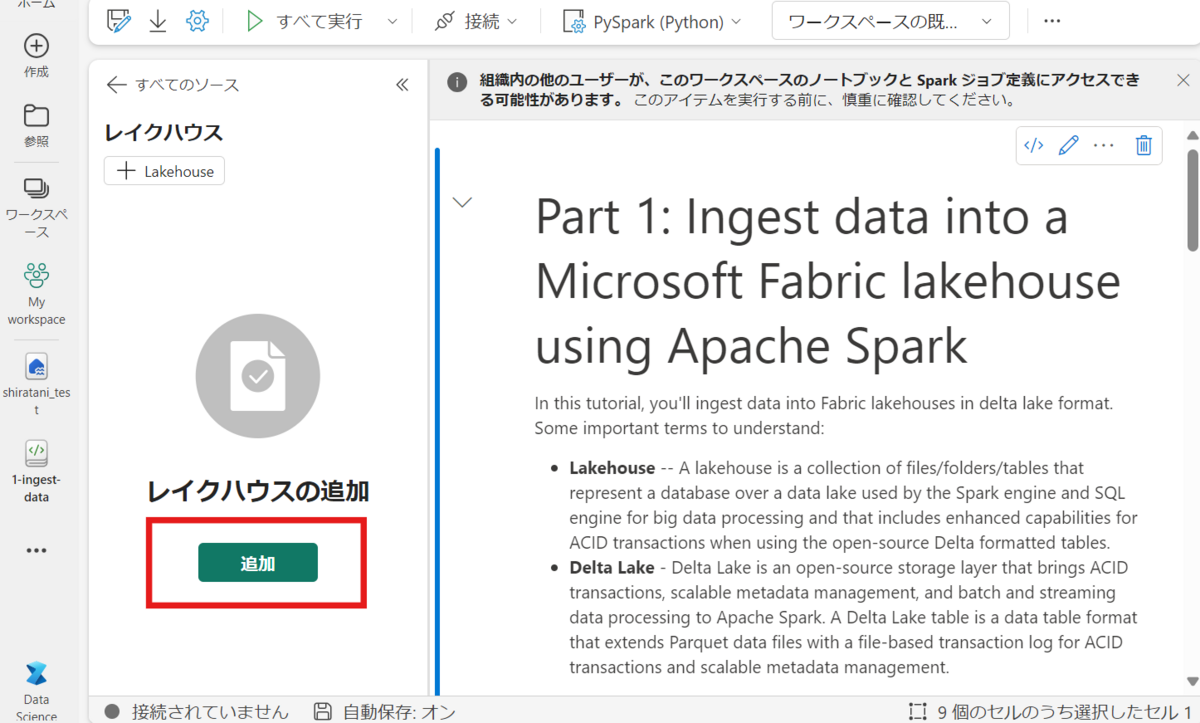
Task: Collapse the lakehouse panel with double chevron
Action: pyautogui.click(x=402, y=85)
